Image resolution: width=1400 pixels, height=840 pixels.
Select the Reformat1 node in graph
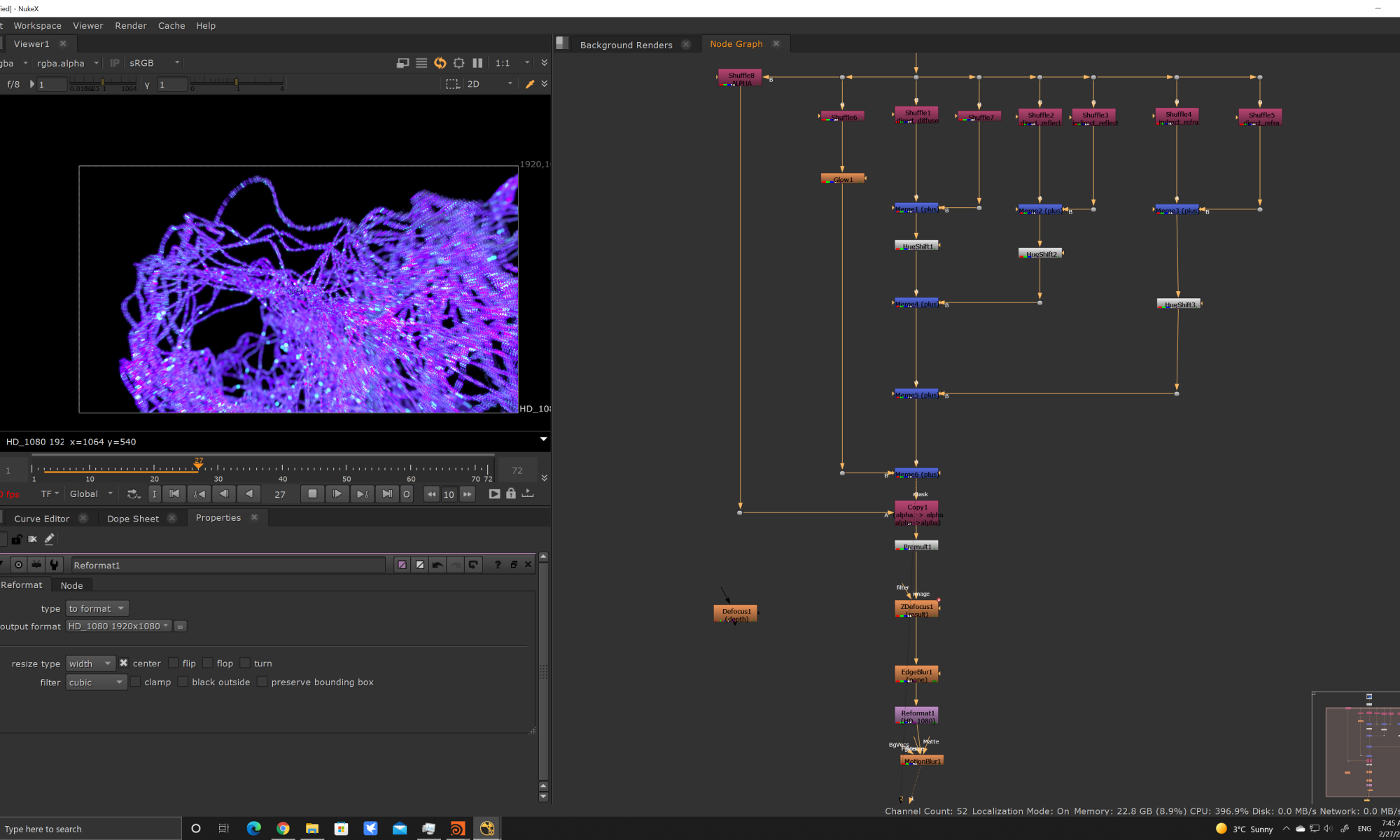916,715
